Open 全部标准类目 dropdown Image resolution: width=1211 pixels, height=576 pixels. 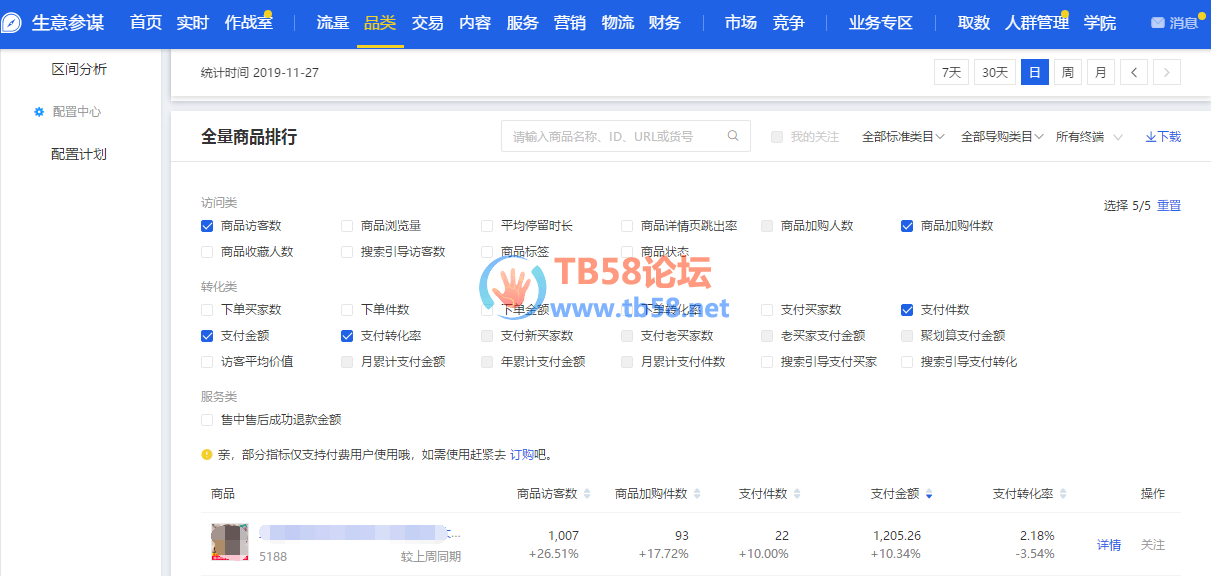pos(903,137)
